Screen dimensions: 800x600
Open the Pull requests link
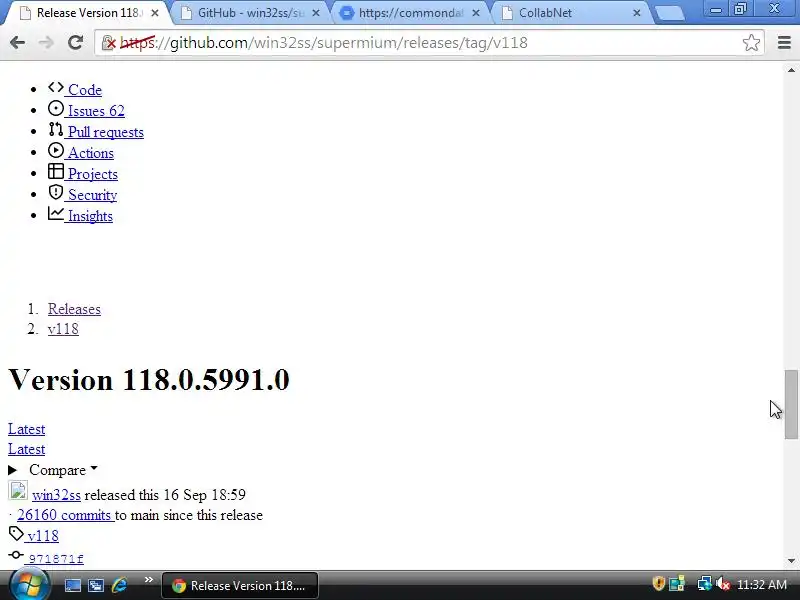click(106, 132)
